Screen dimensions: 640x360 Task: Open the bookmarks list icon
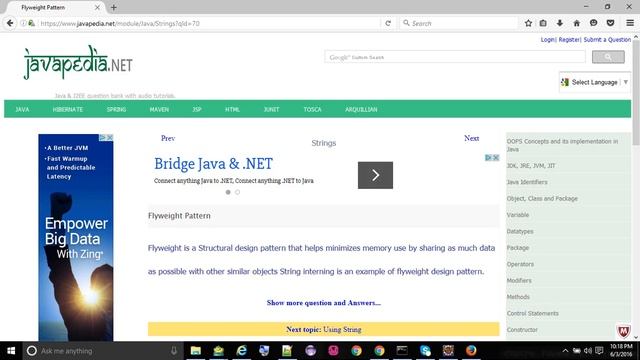(543, 23)
